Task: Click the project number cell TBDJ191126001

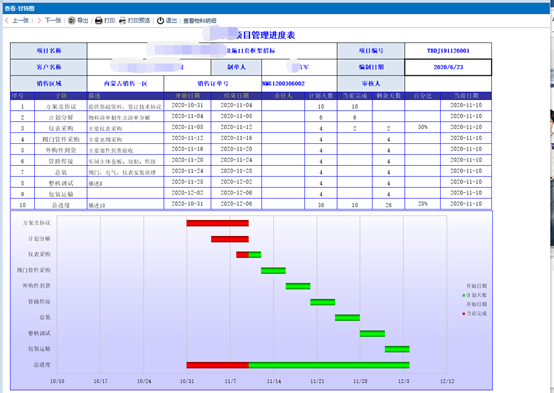Action: click(x=448, y=51)
